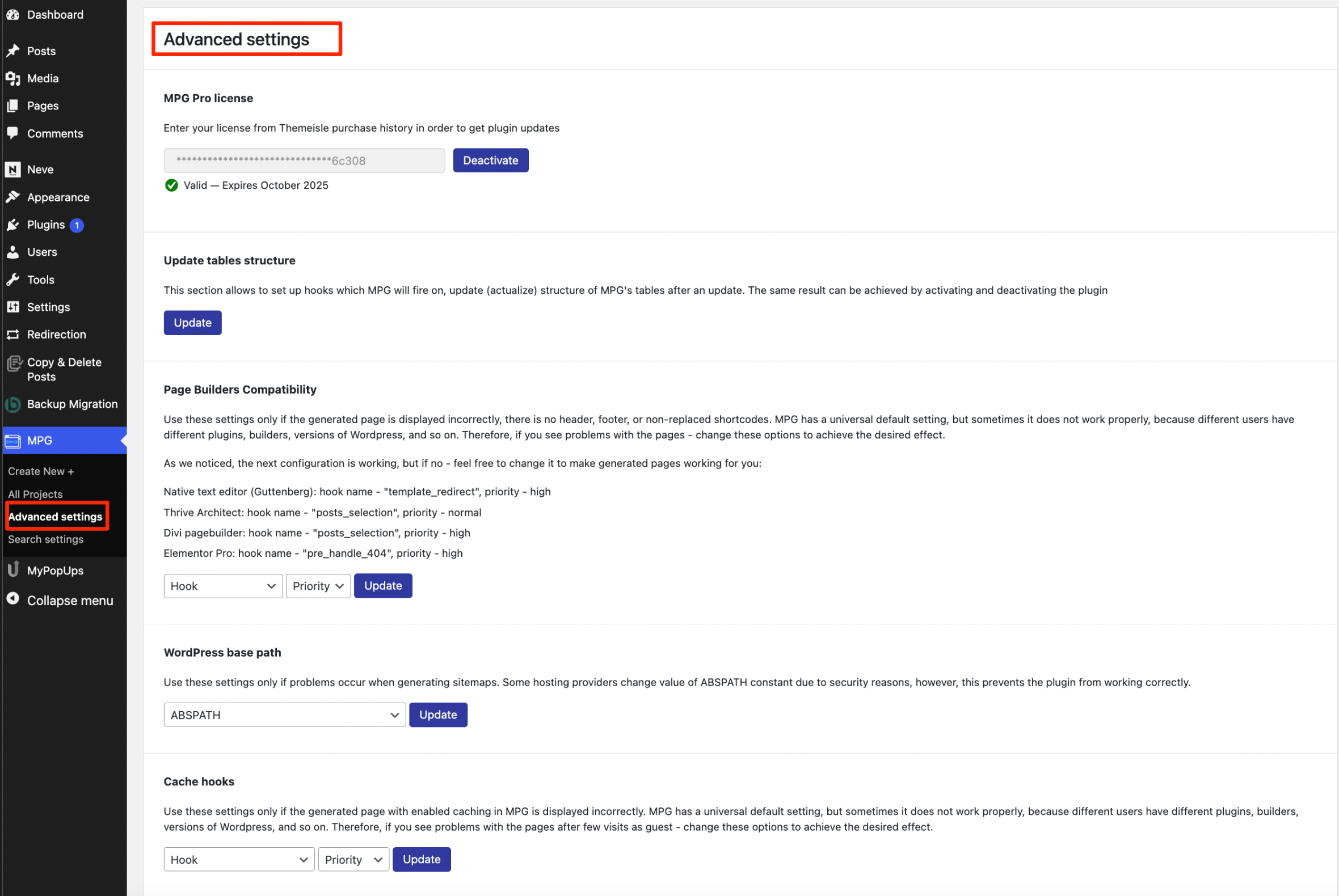The width and height of the screenshot is (1339, 896).
Task: Click the Plugins plug icon
Action: tap(12, 225)
